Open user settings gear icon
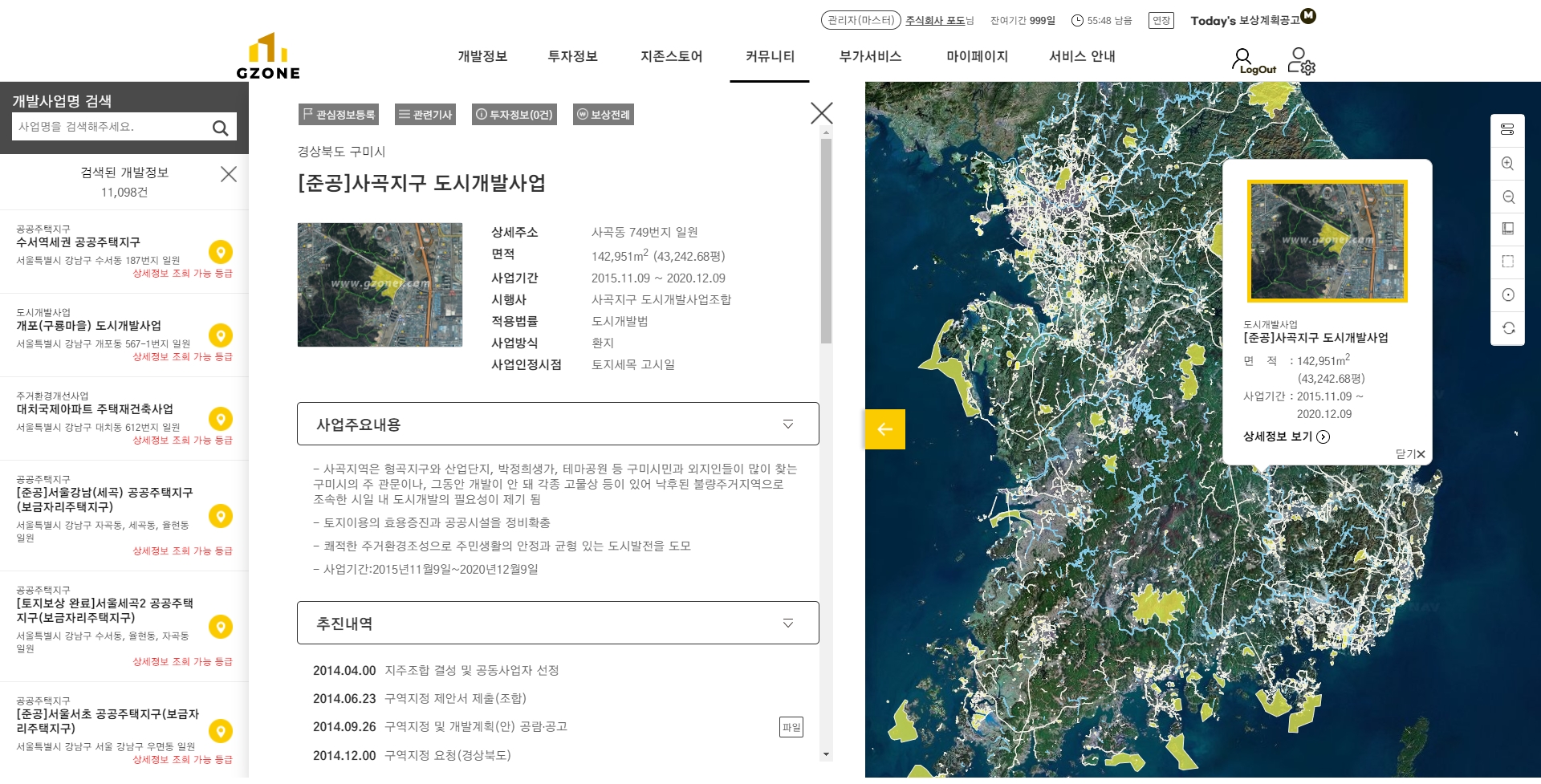This screenshot has width=1541, height=784. point(1302,61)
